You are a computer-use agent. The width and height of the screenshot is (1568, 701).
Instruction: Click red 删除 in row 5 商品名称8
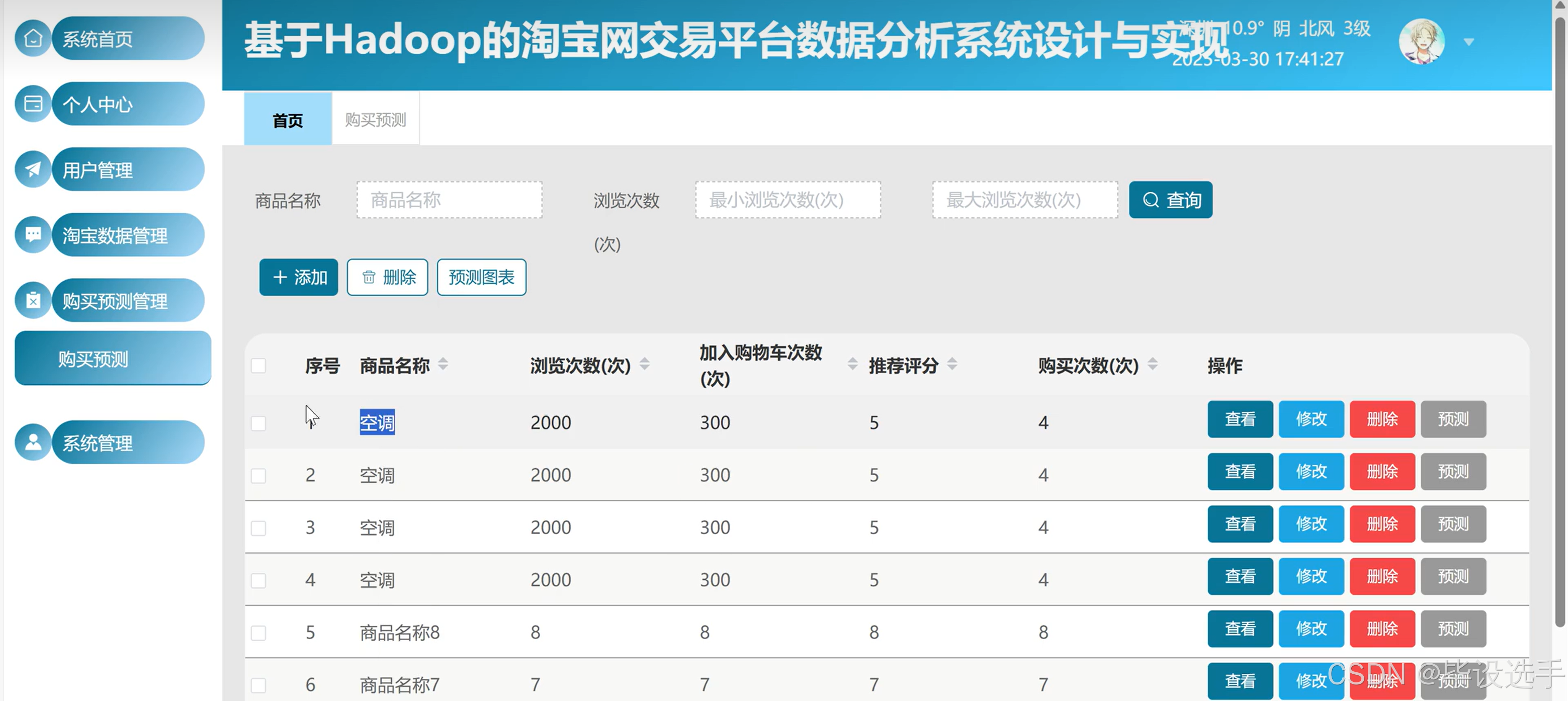(1382, 628)
